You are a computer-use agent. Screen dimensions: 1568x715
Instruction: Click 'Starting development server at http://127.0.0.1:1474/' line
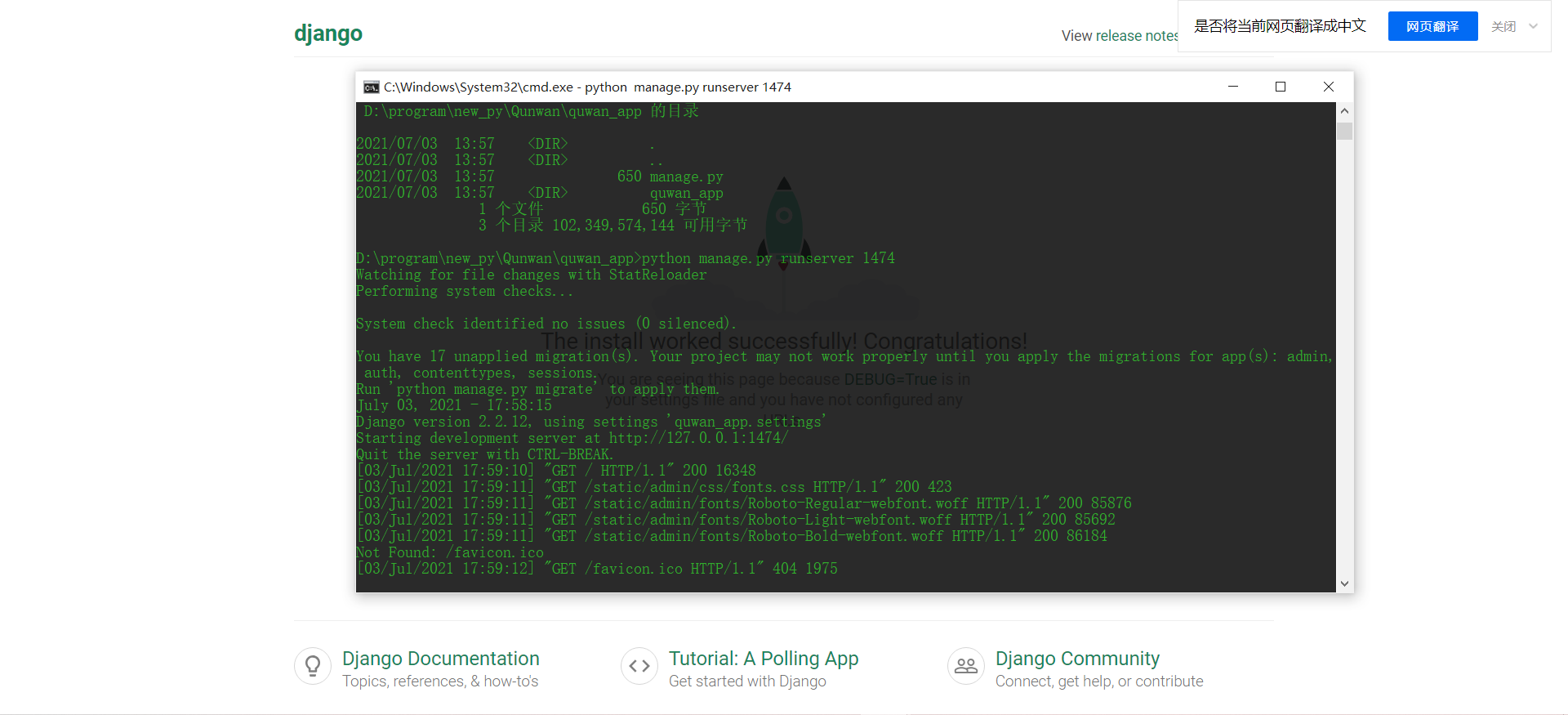572,438
